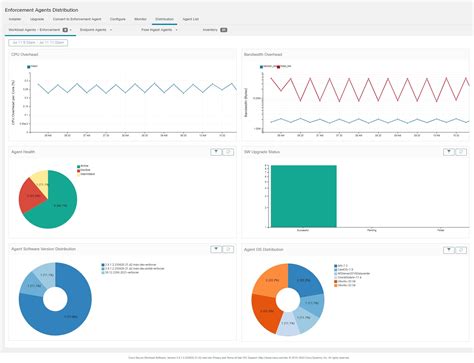This screenshot has height=363, width=474.
Task: Expand the Flow Ingest Agents dropdown
Action: click(x=159, y=30)
